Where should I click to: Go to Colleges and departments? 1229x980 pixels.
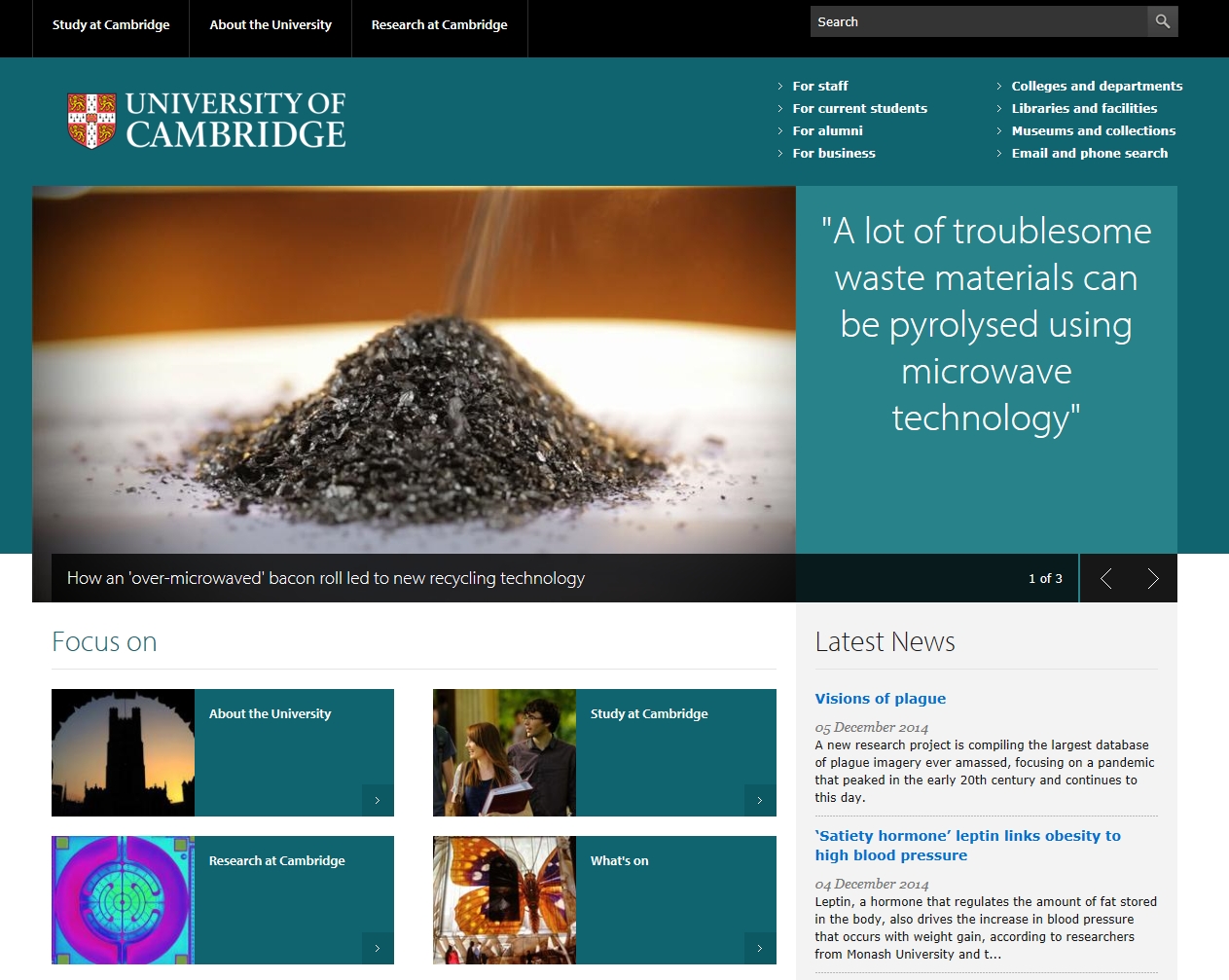coord(1097,86)
